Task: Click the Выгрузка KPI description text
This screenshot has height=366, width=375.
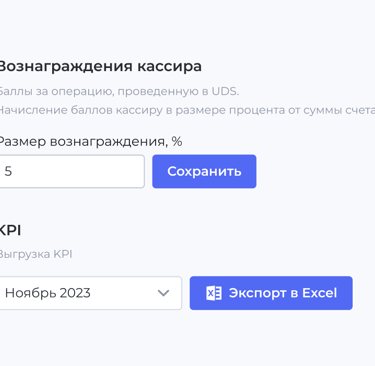Action: [x=36, y=254]
